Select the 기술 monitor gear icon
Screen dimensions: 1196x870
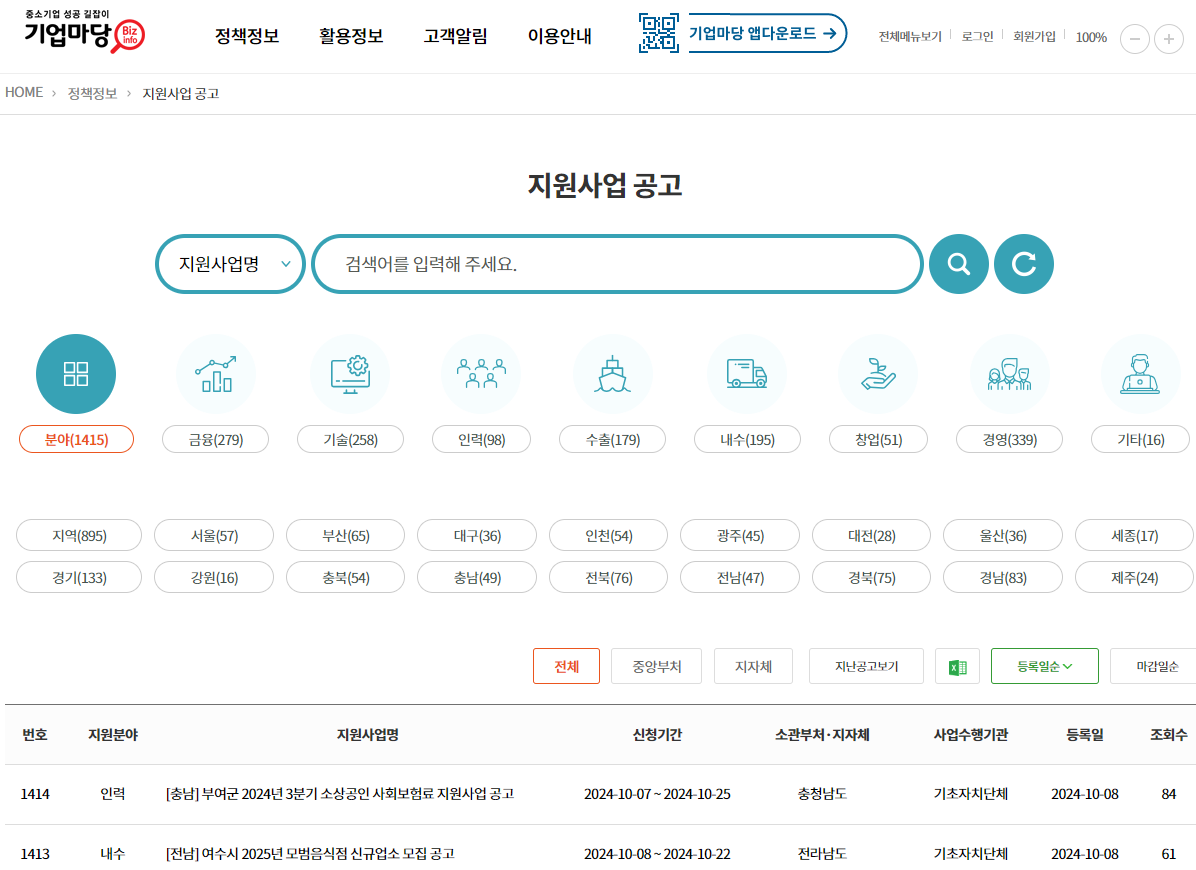tap(350, 374)
